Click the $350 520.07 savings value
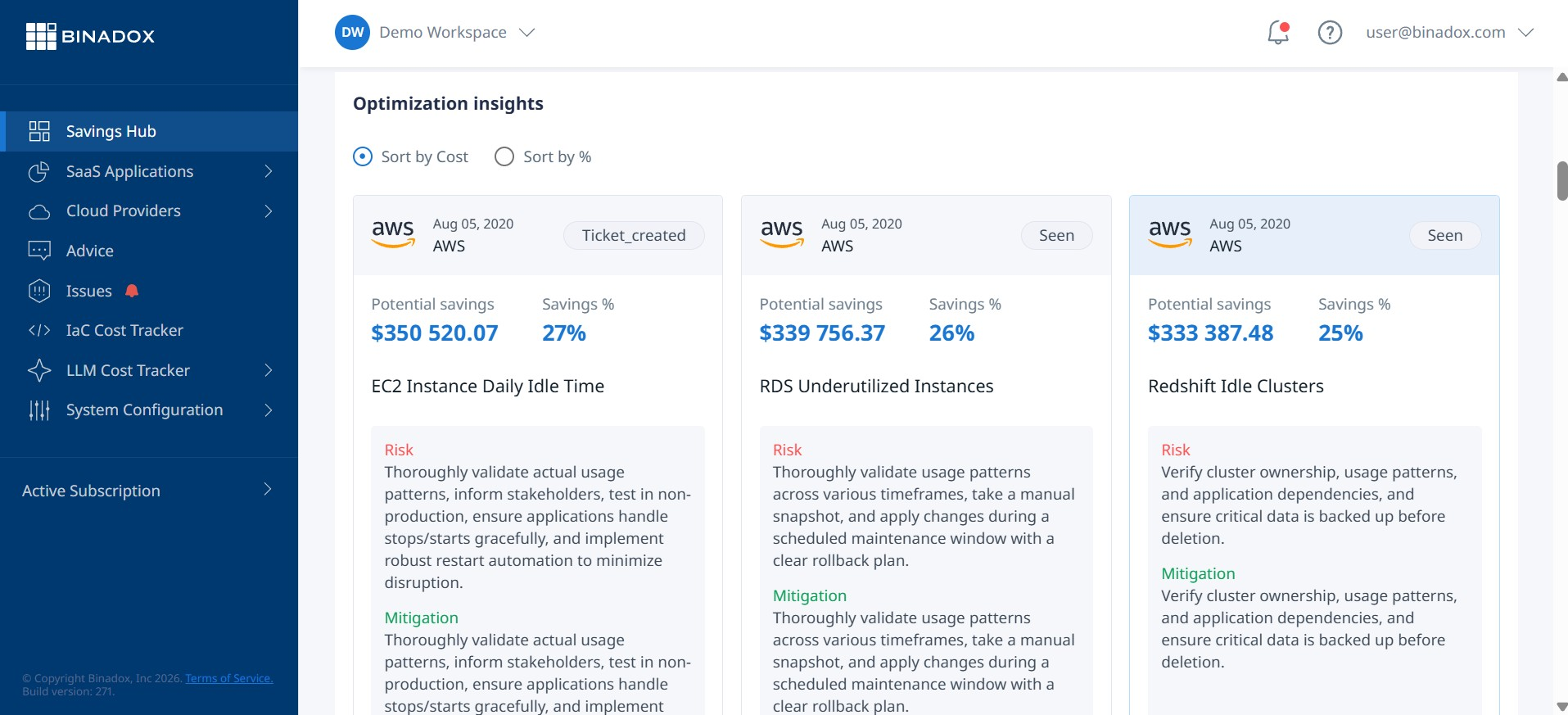This screenshot has height=715, width=1568. point(435,333)
